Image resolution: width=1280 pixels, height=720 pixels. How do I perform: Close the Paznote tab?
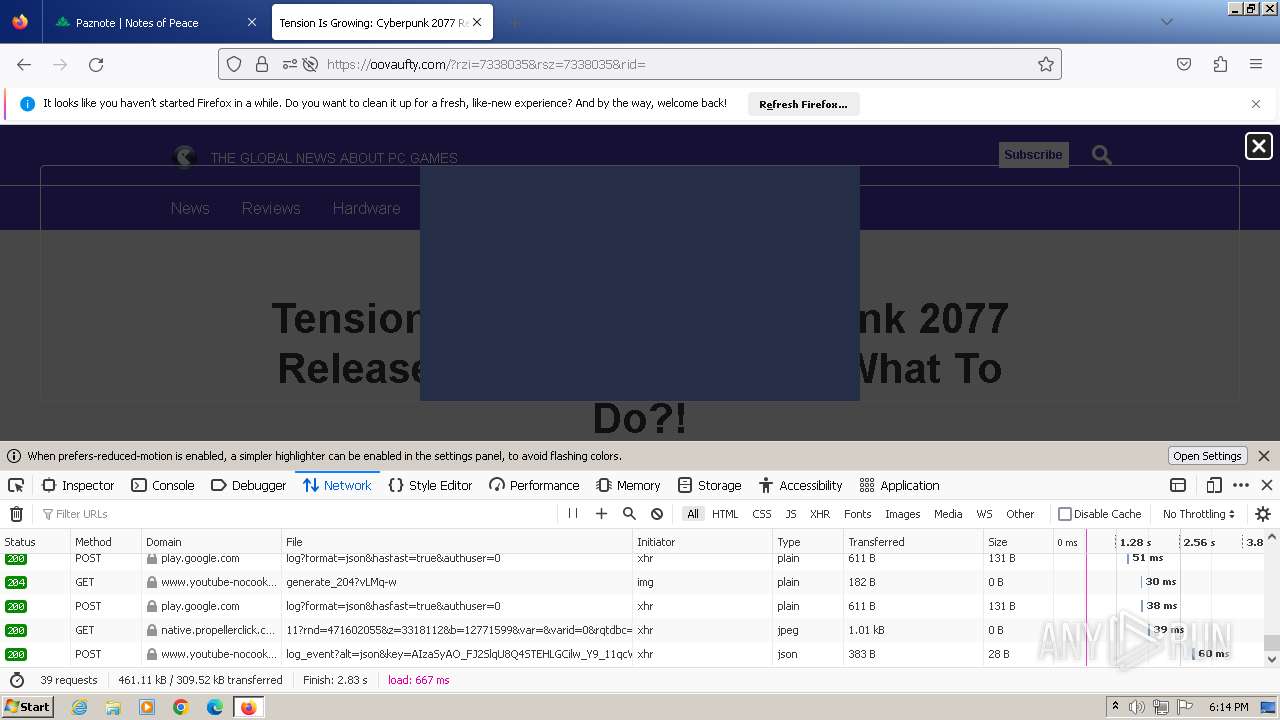251,22
